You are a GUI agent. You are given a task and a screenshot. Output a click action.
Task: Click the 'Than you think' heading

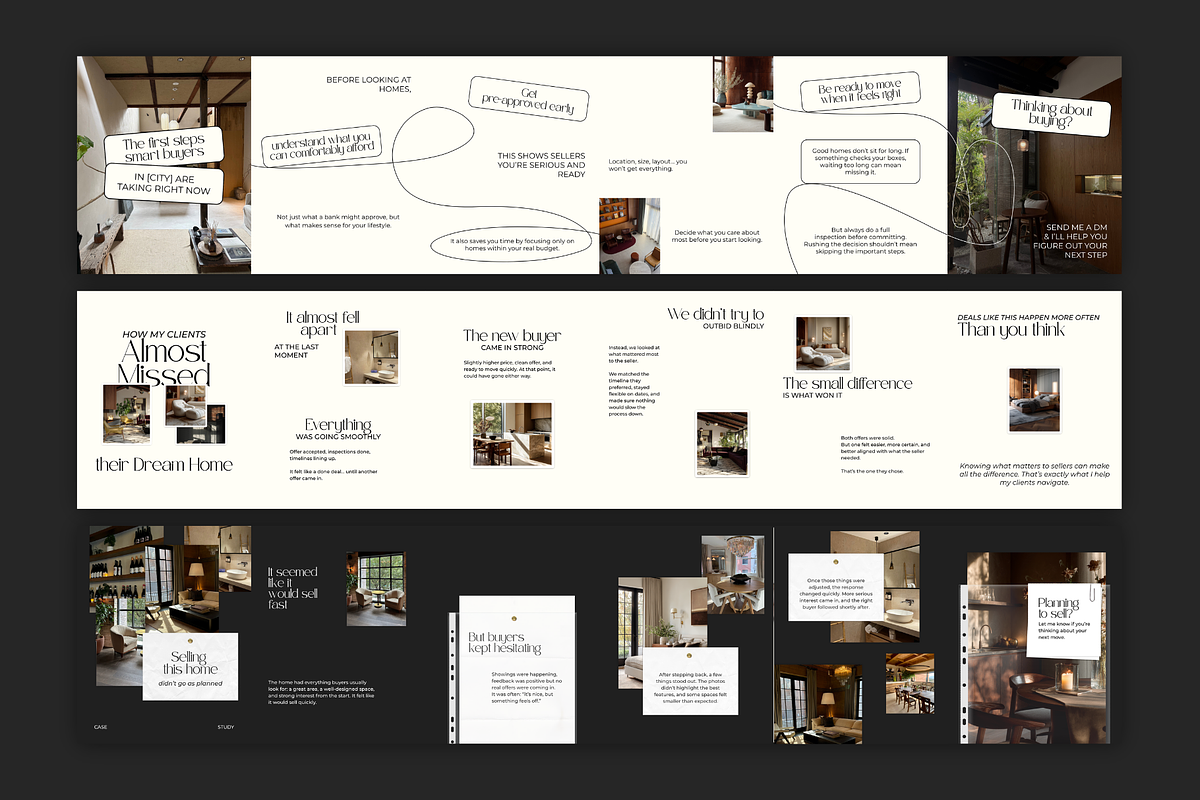pyautogui.click(x=1012, y=329)
